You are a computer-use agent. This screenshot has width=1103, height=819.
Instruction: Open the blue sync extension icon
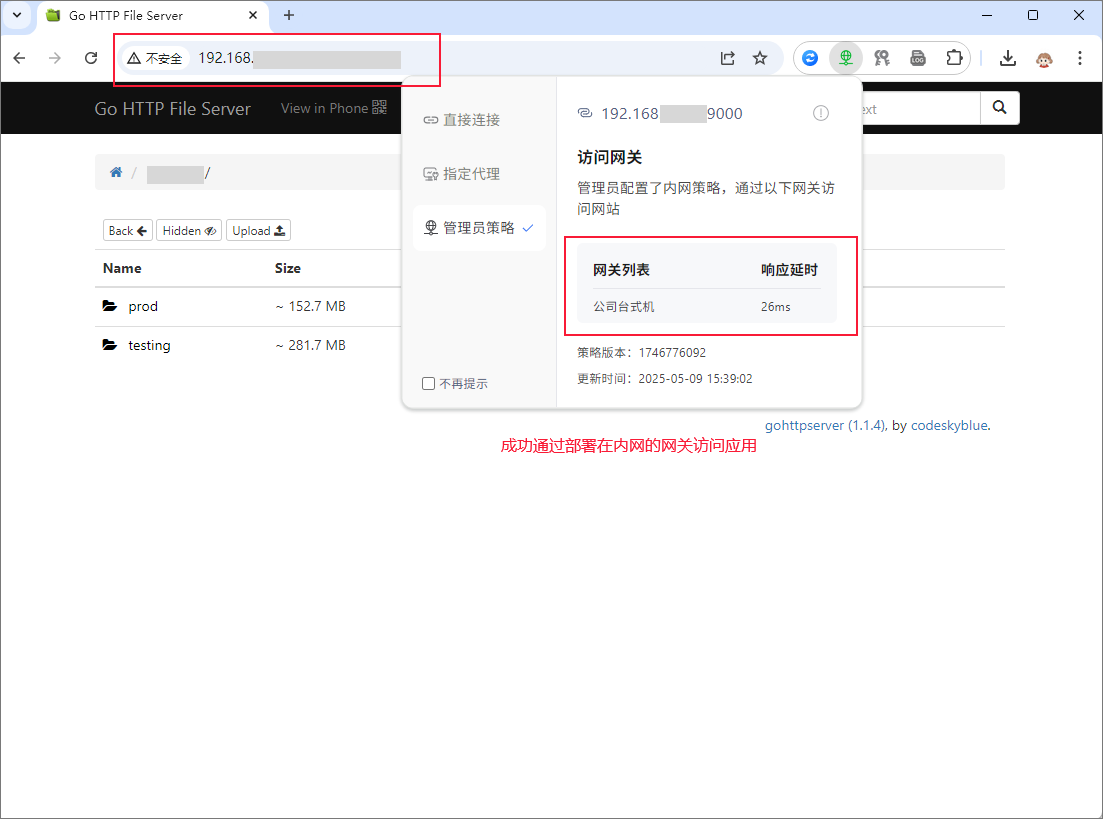(x=810, y=58)
